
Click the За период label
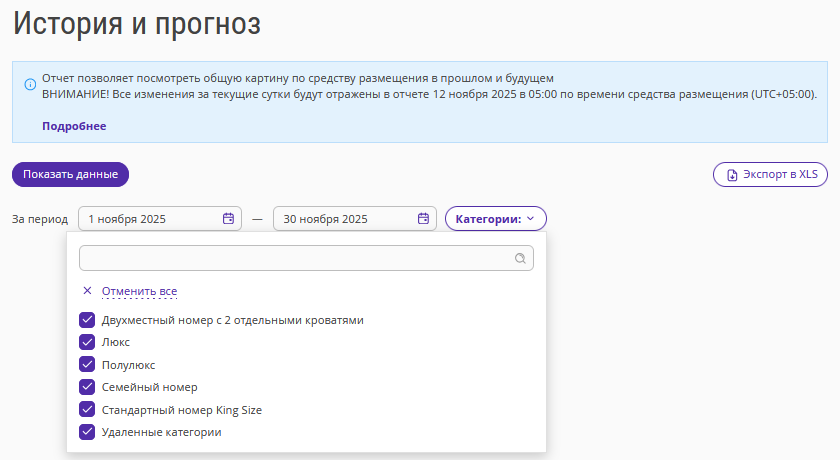click(x=40, y=219)
